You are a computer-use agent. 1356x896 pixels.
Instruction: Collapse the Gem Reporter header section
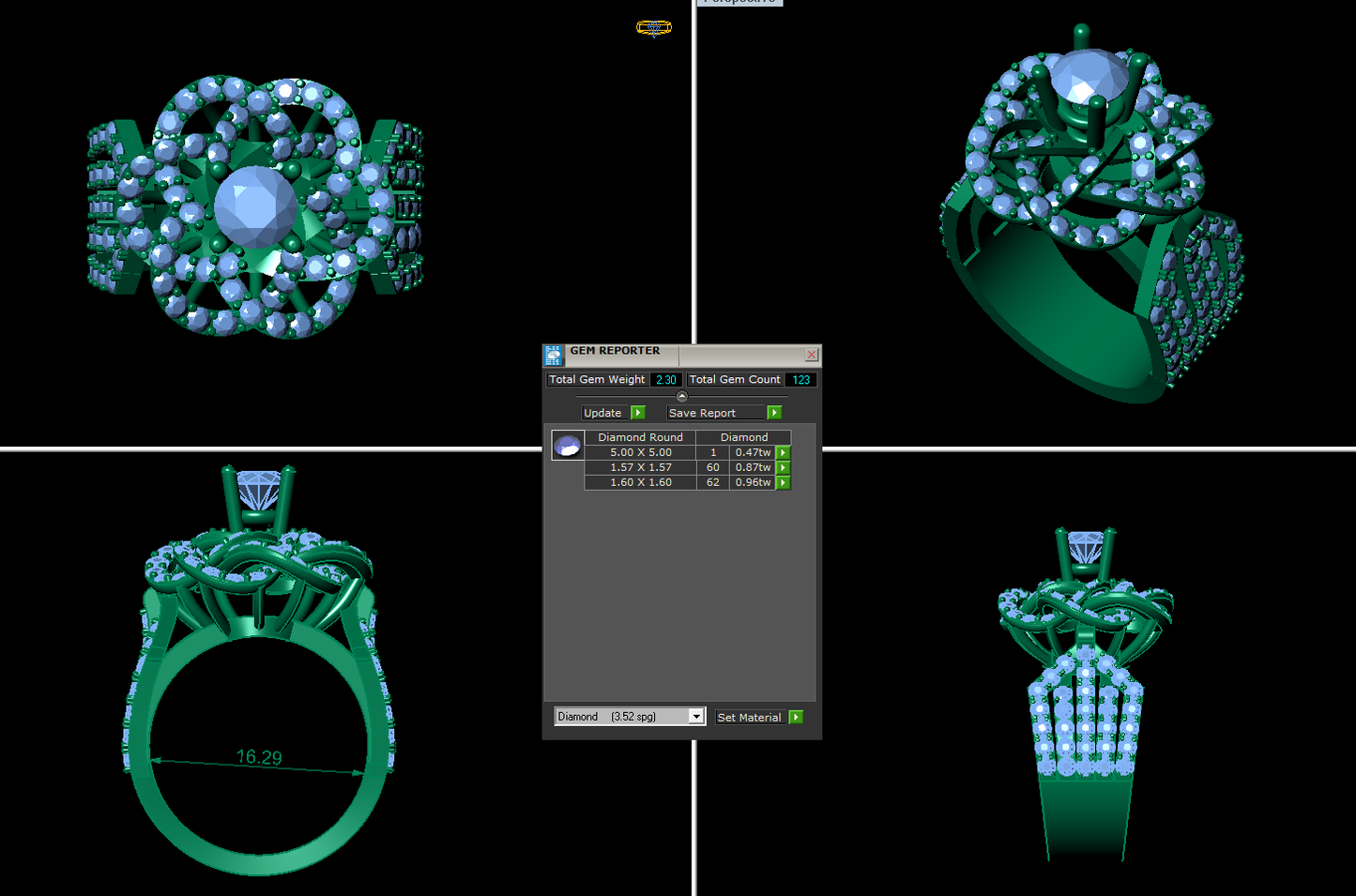682,396
